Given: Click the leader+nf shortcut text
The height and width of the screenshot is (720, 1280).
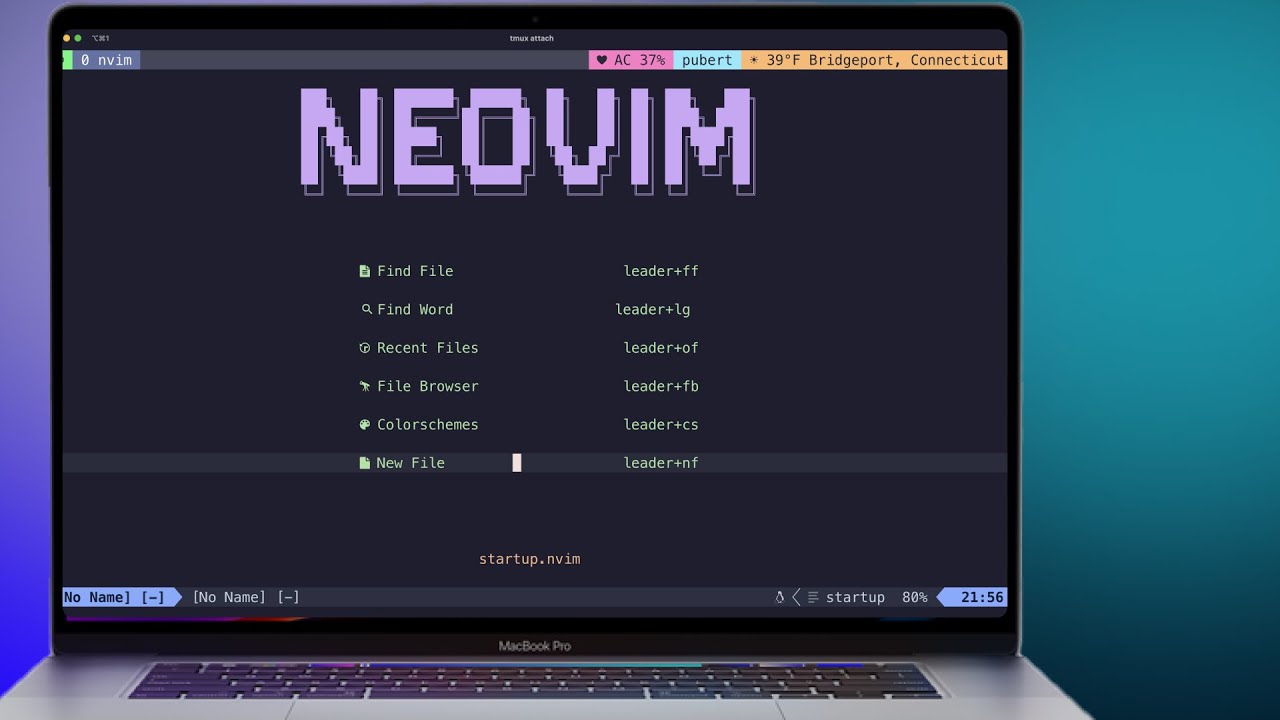Looking at the screenshot, I should (661, 463).
